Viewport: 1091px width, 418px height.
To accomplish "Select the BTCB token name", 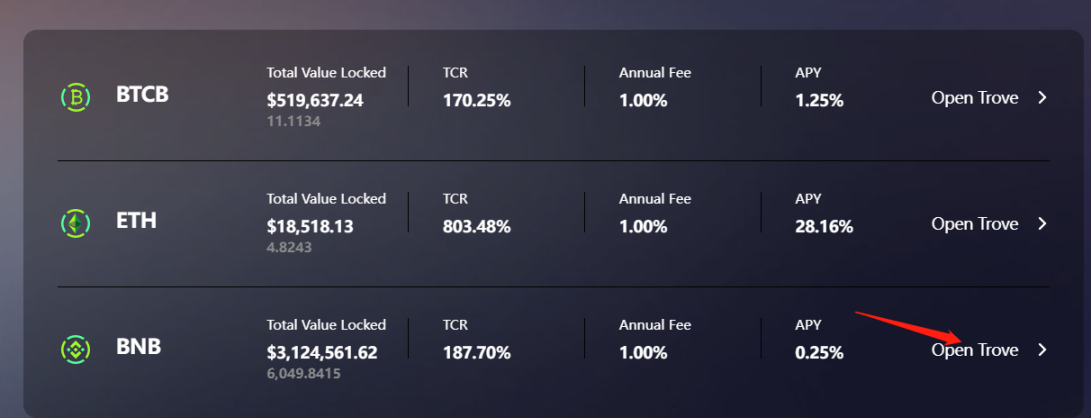I will coord(142,96).
